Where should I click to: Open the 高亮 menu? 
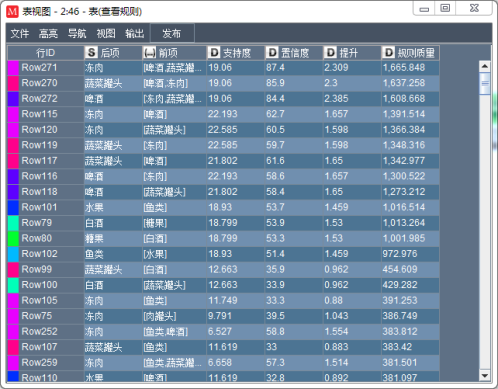click(x=48, y=33)
